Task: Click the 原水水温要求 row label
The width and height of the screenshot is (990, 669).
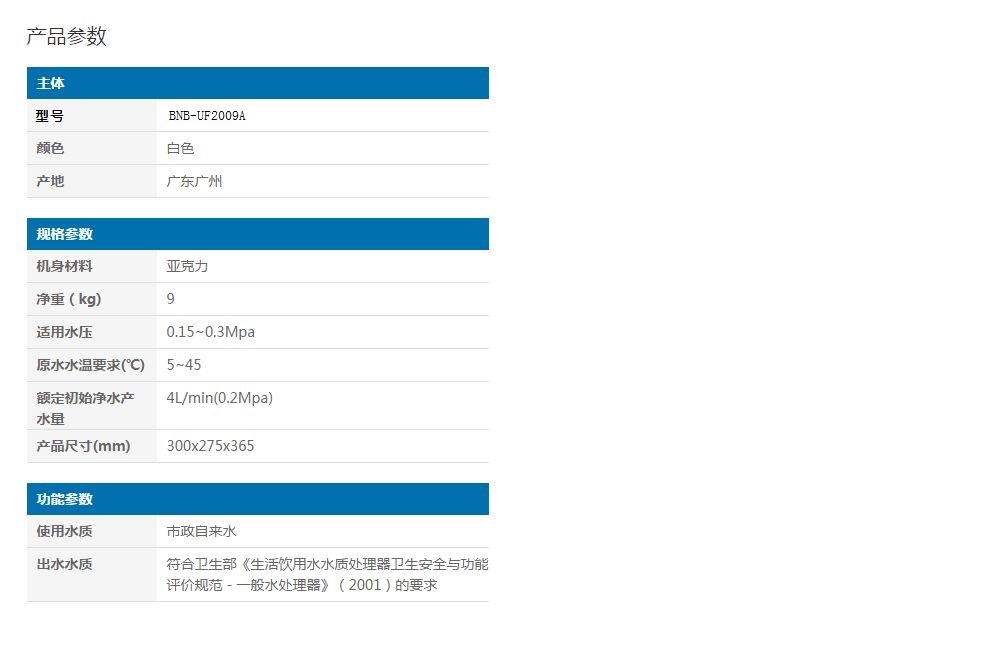Action: click(91, 365)
